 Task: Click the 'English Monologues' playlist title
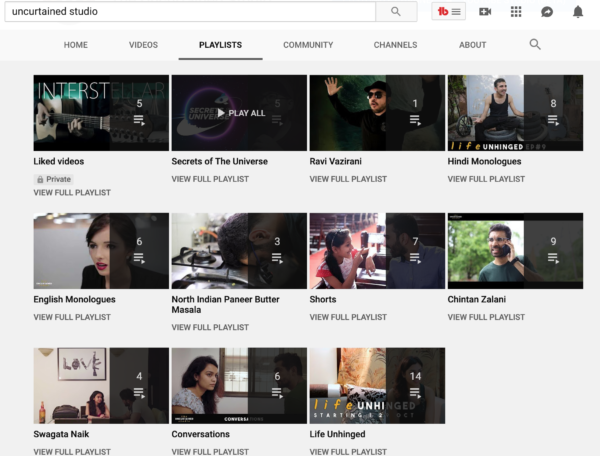click(x=75, y=300)
